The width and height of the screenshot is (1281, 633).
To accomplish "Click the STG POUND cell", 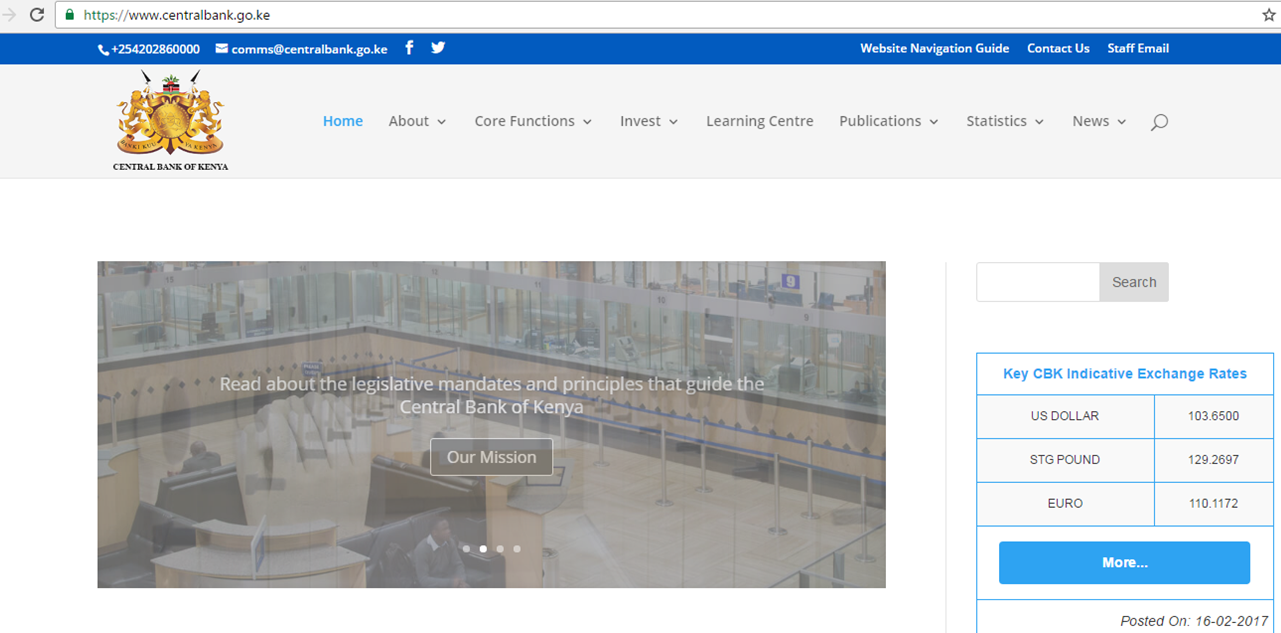I will coord(1065,460).
